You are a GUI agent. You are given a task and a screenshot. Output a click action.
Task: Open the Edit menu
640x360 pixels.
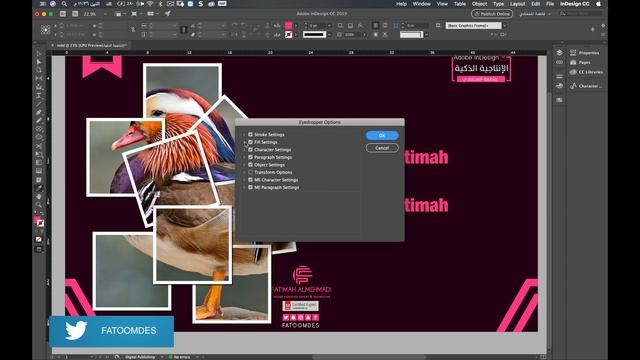[x=536, y=4]
